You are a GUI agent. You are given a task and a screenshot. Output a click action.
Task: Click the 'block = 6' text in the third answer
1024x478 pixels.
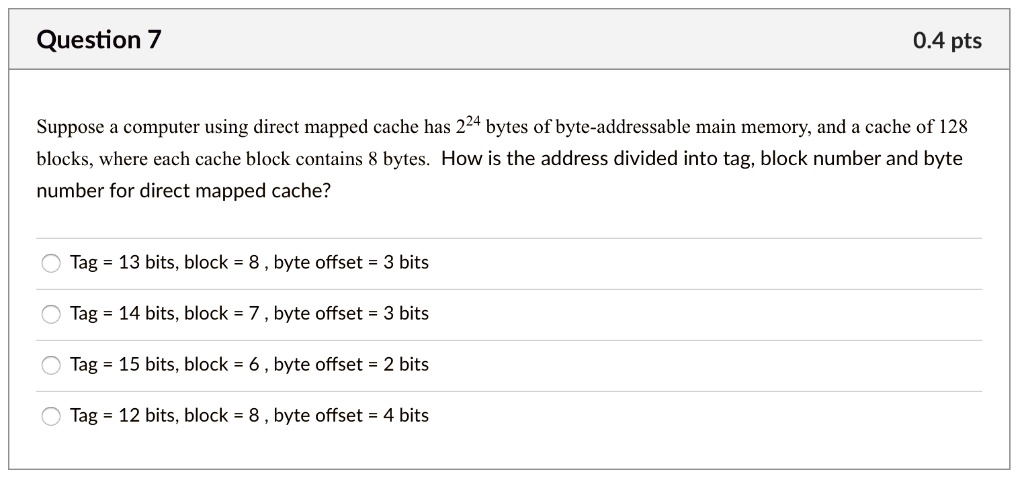223,364
